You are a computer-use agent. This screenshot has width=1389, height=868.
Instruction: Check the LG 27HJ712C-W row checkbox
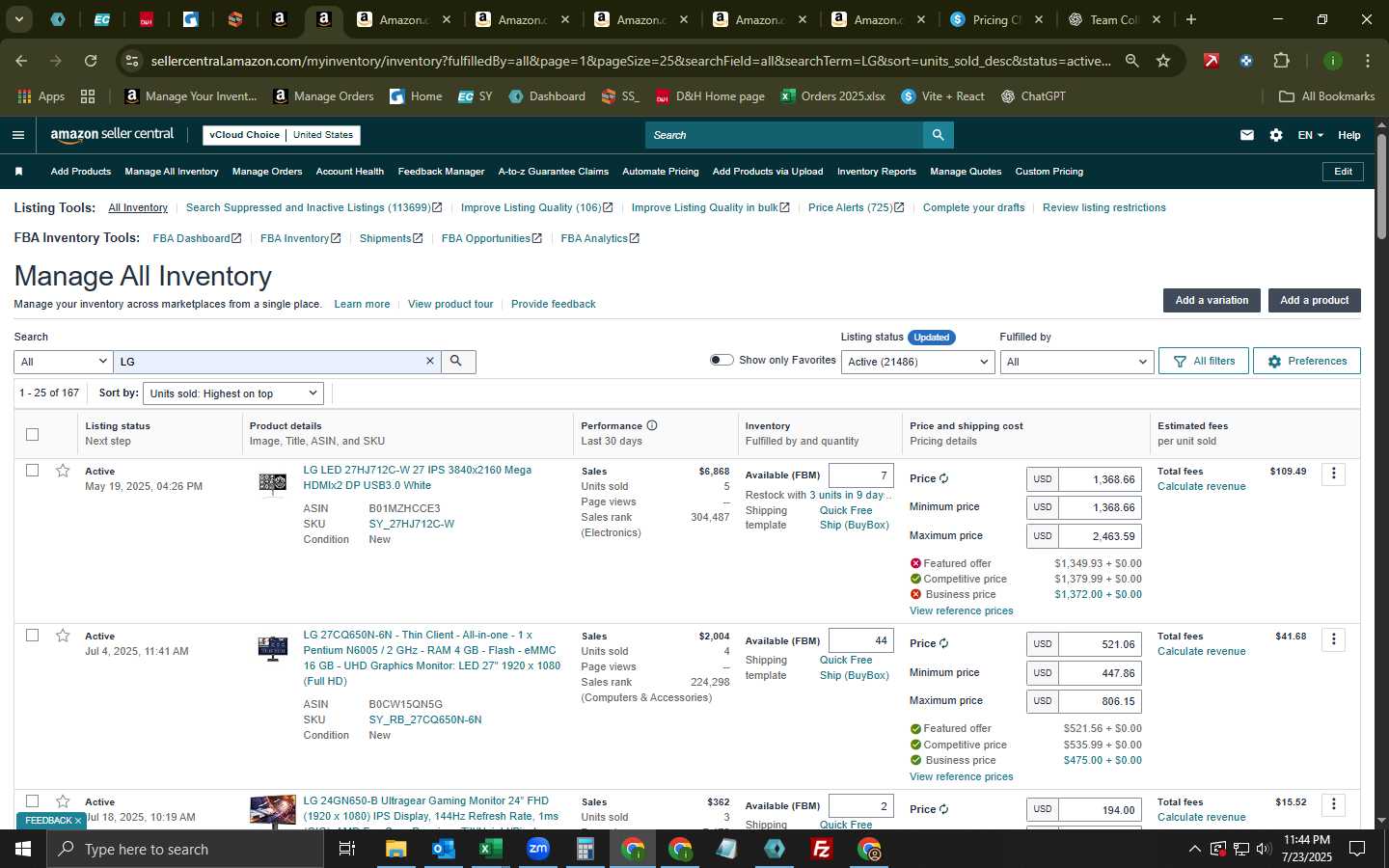[32, 471]
